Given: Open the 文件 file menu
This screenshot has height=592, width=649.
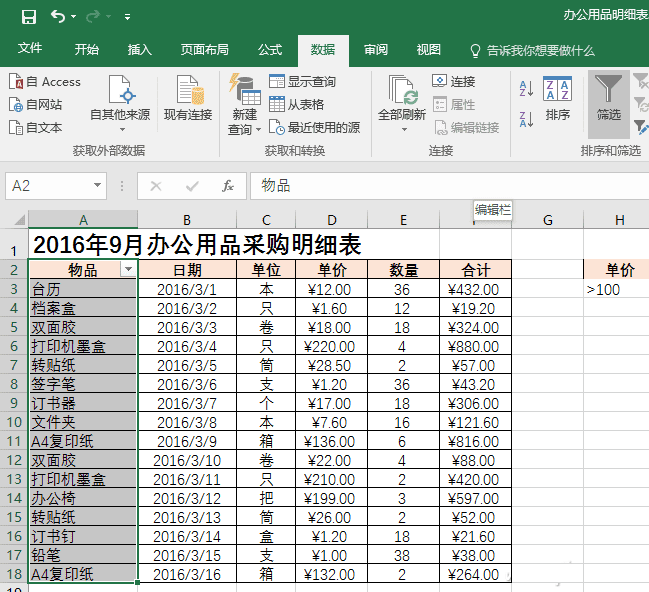Looking at the screenshot, I should coord(30,50).
